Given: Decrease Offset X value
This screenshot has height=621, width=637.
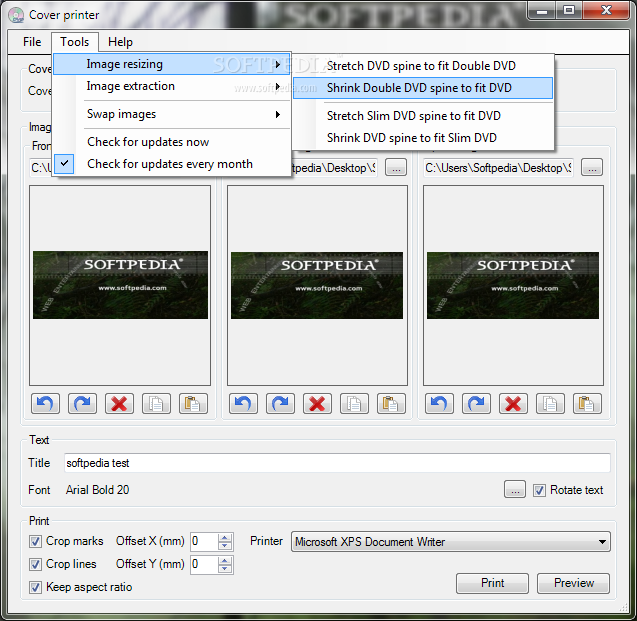Looking at the screenshot, I should 225,546.
